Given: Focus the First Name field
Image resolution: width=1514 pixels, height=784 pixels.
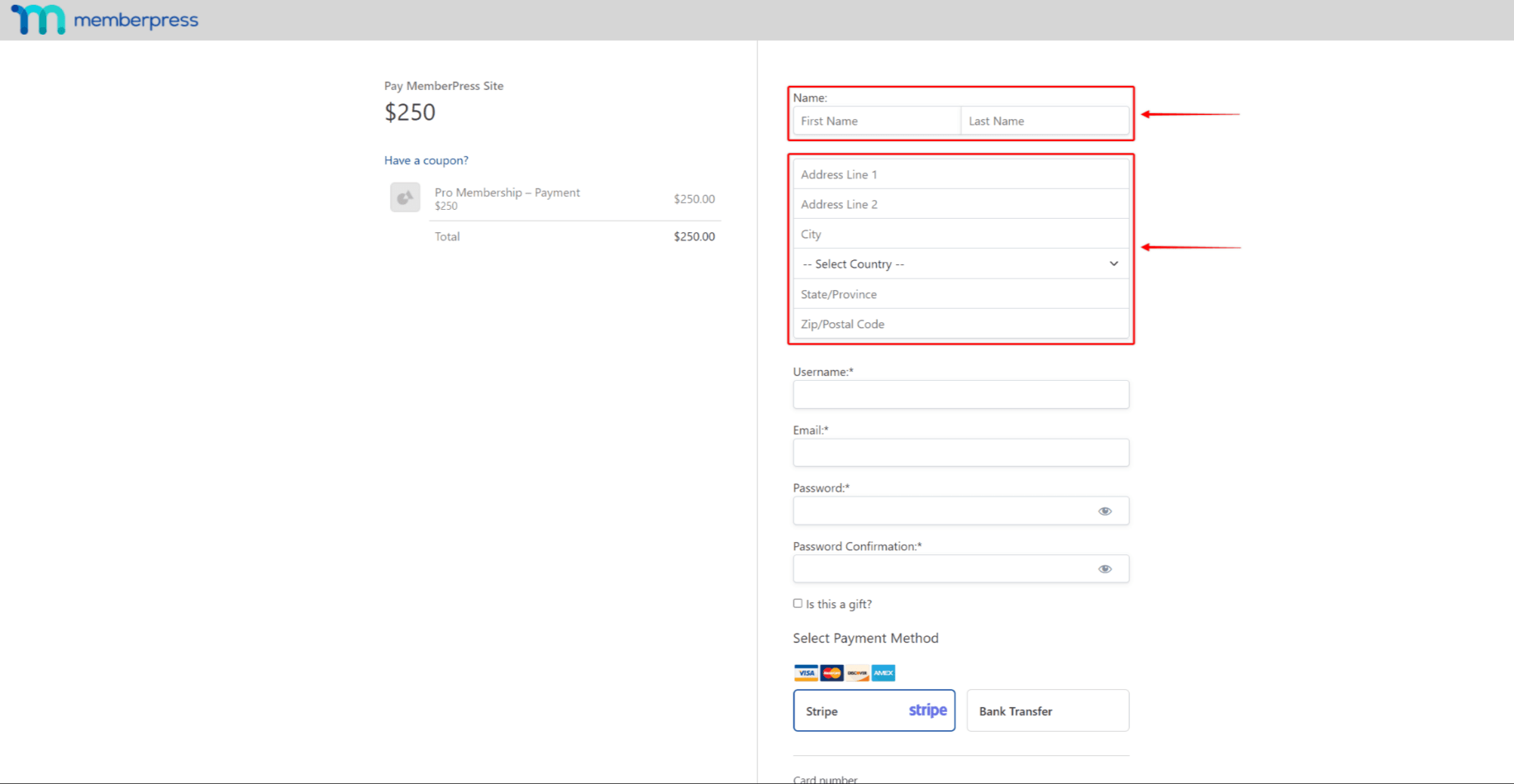Looking at the screenshot, I should click(x=876, y=121).
